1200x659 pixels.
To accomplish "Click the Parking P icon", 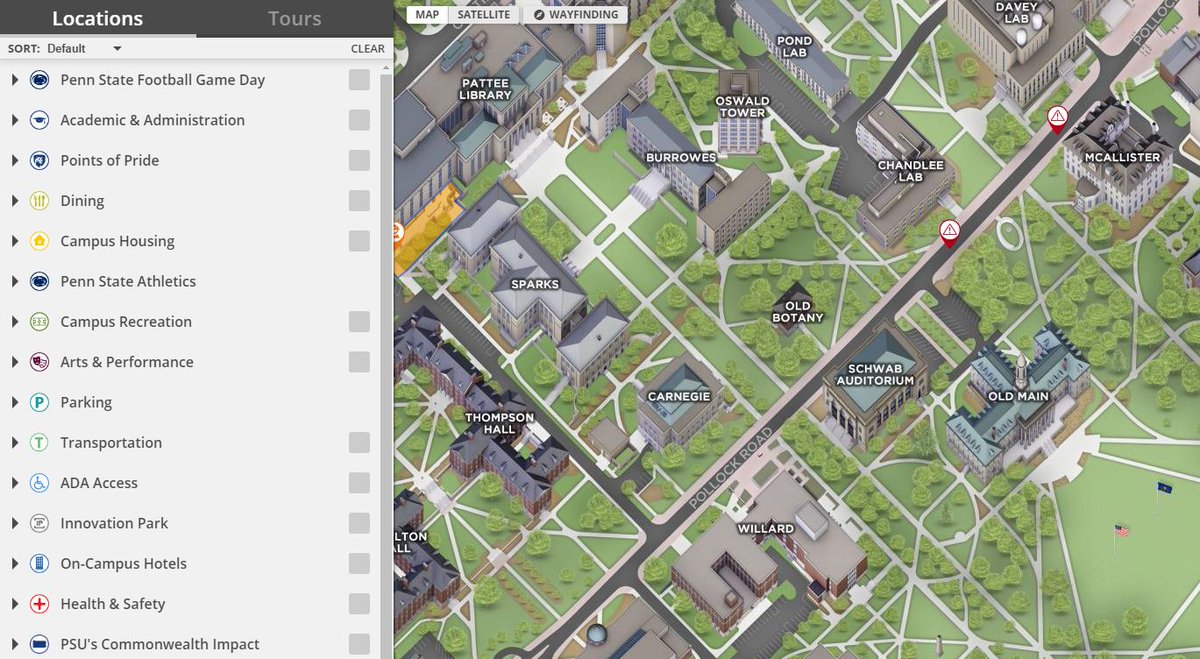I will click(x=40, y=402).
